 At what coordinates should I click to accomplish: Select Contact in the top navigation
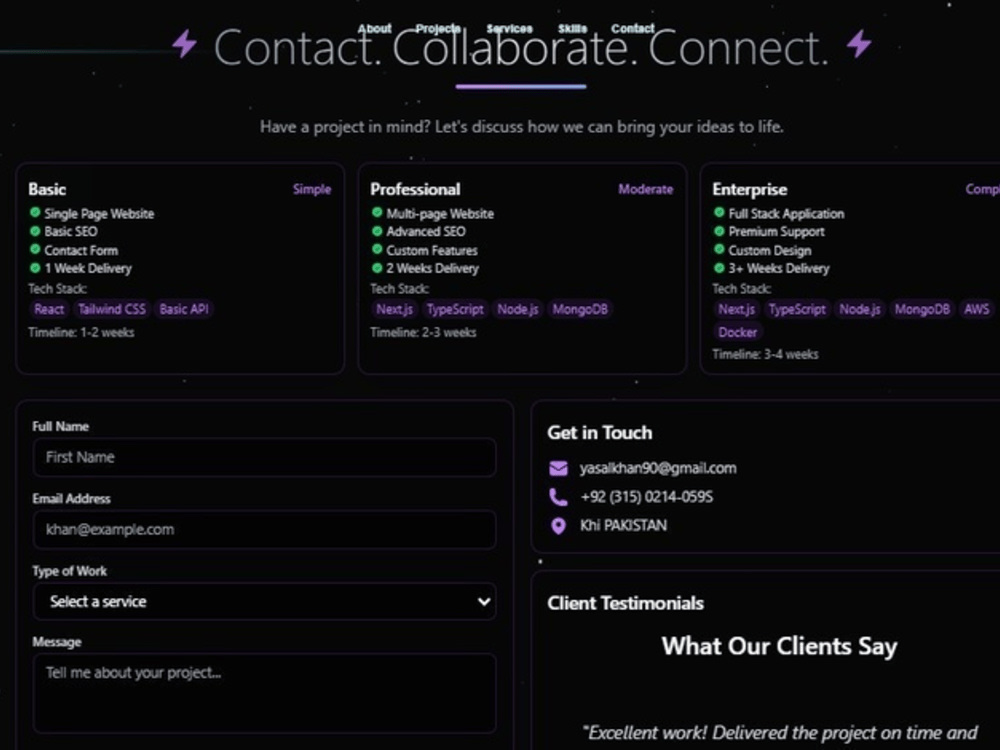tap(633, 29)
